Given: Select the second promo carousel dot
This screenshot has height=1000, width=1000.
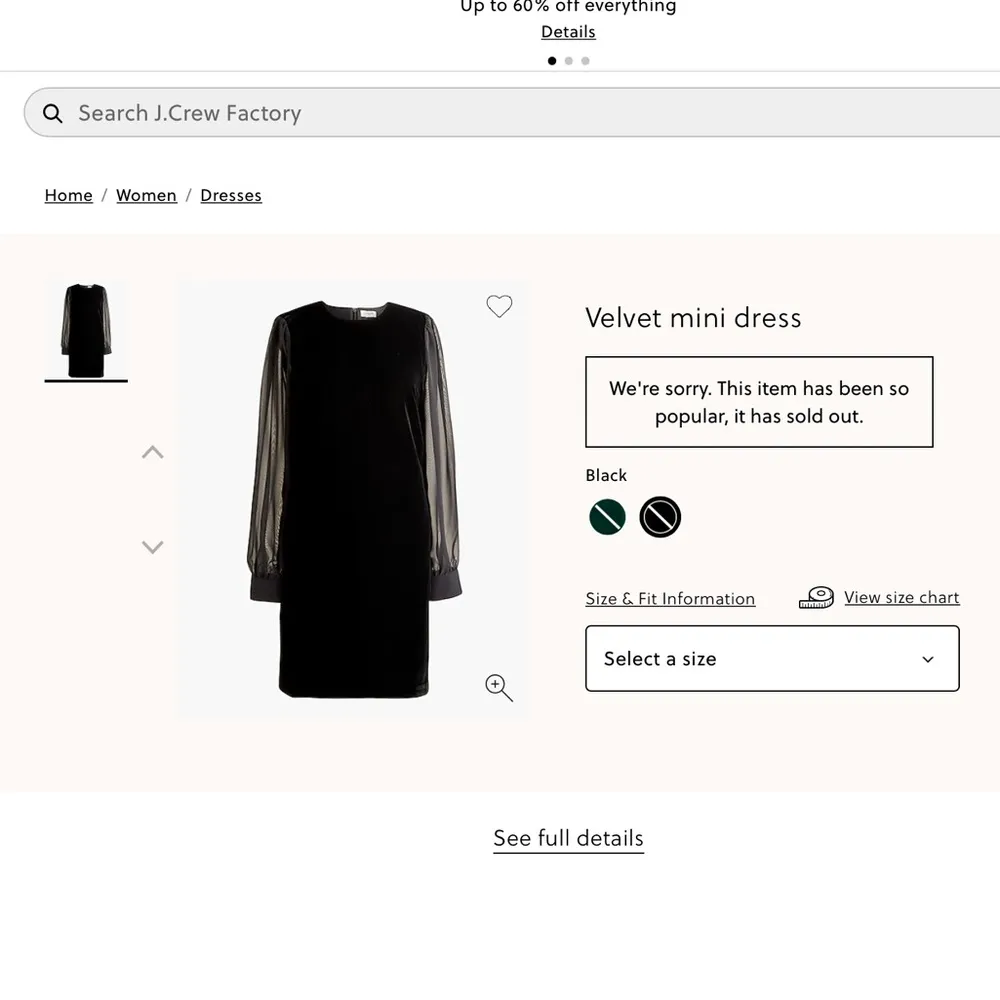Looking at the screenshot, I should click(568, 60).
